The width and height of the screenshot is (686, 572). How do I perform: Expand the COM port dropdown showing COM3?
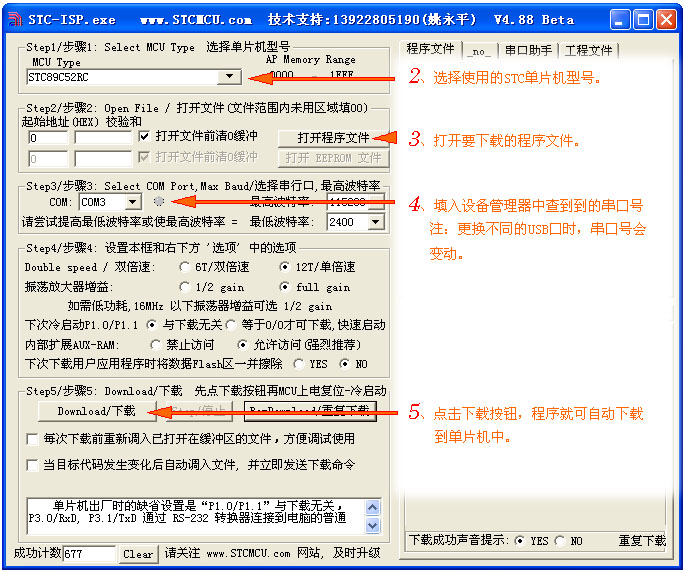point(132,202)
